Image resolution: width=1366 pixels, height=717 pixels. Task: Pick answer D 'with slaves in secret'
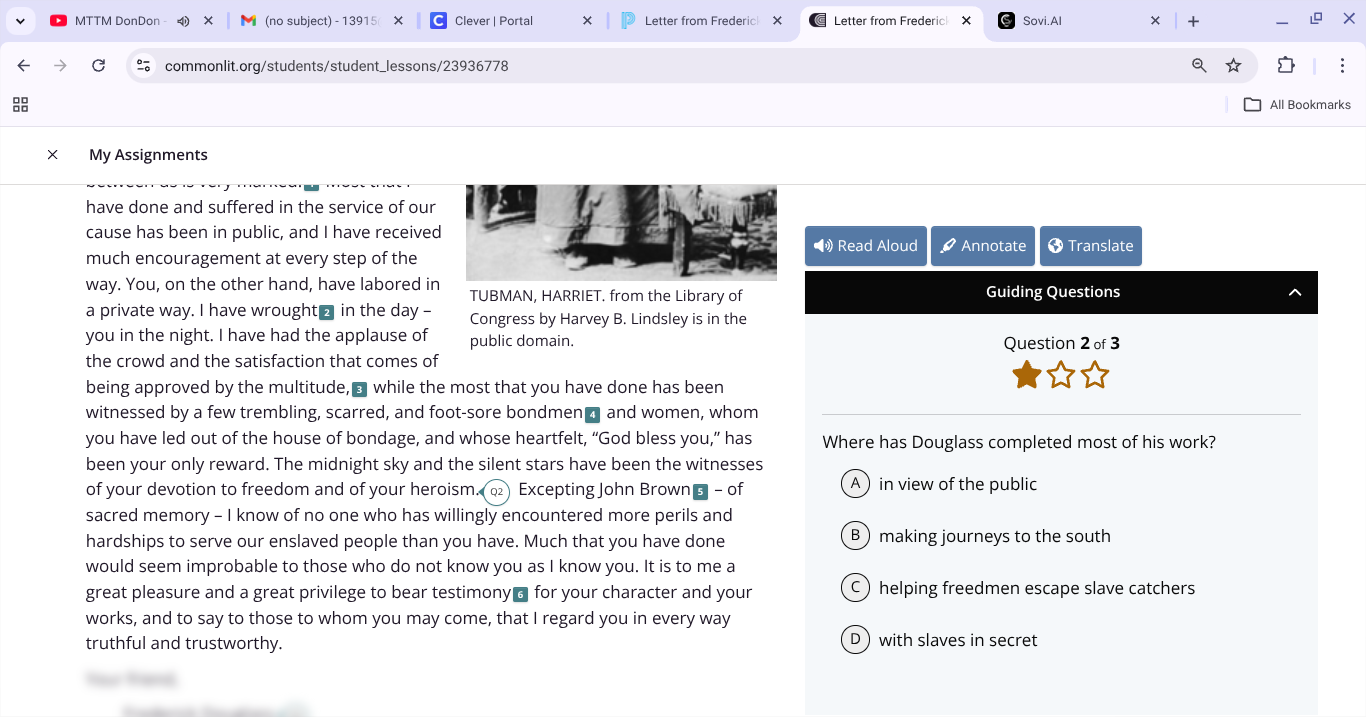[855, 640]
